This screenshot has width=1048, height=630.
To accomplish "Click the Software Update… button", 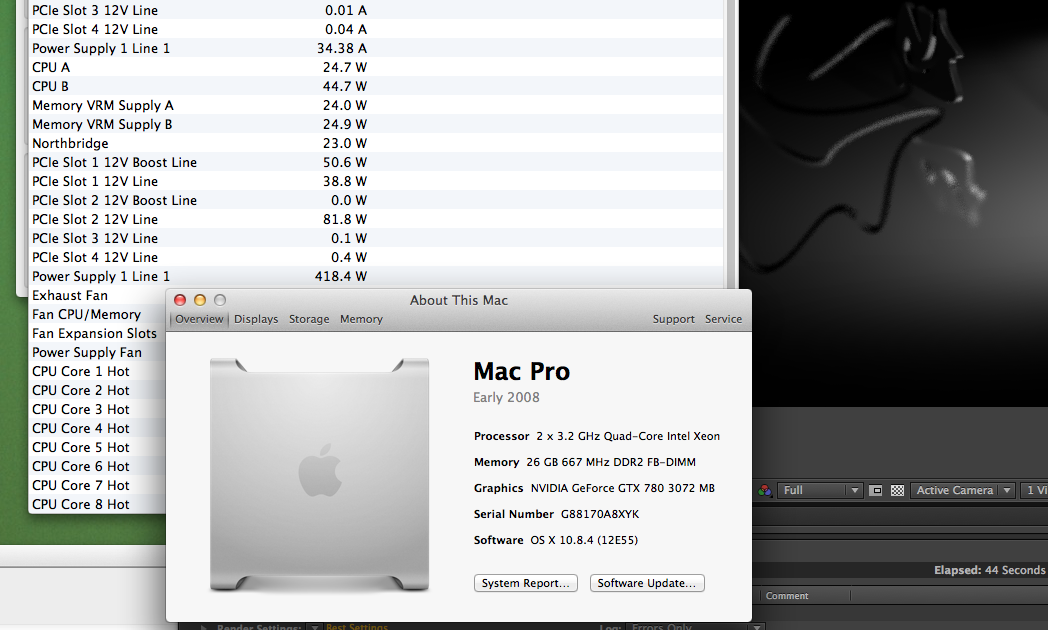I will (646, 583).
